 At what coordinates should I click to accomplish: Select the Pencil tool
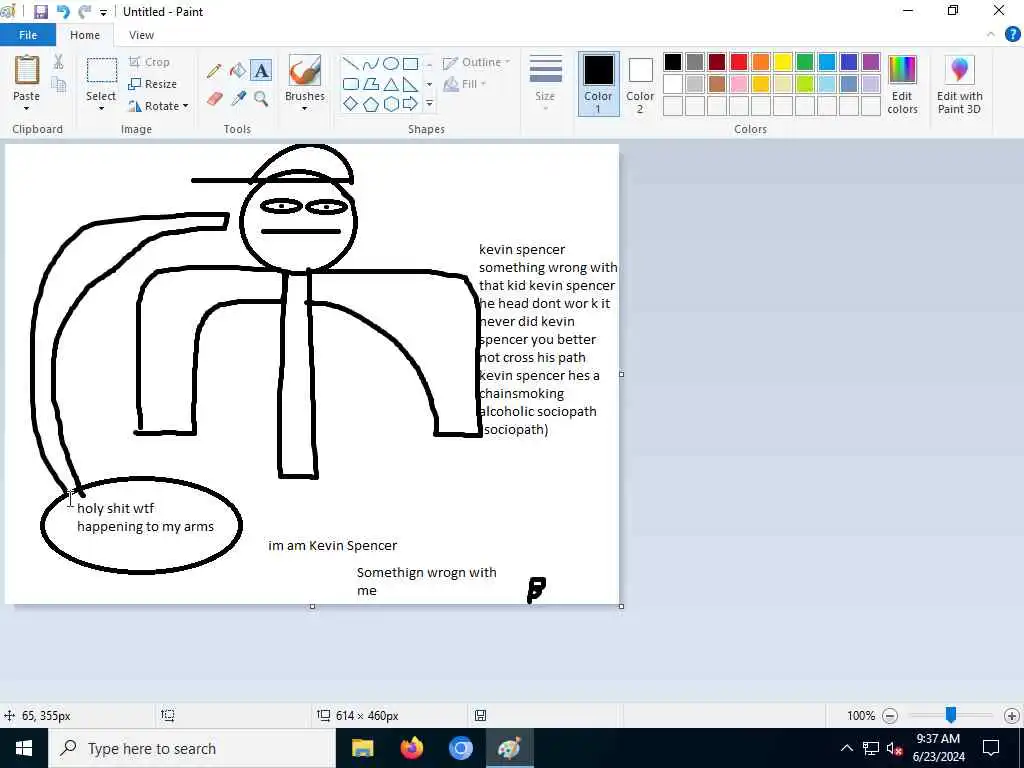tap(214, 71)
